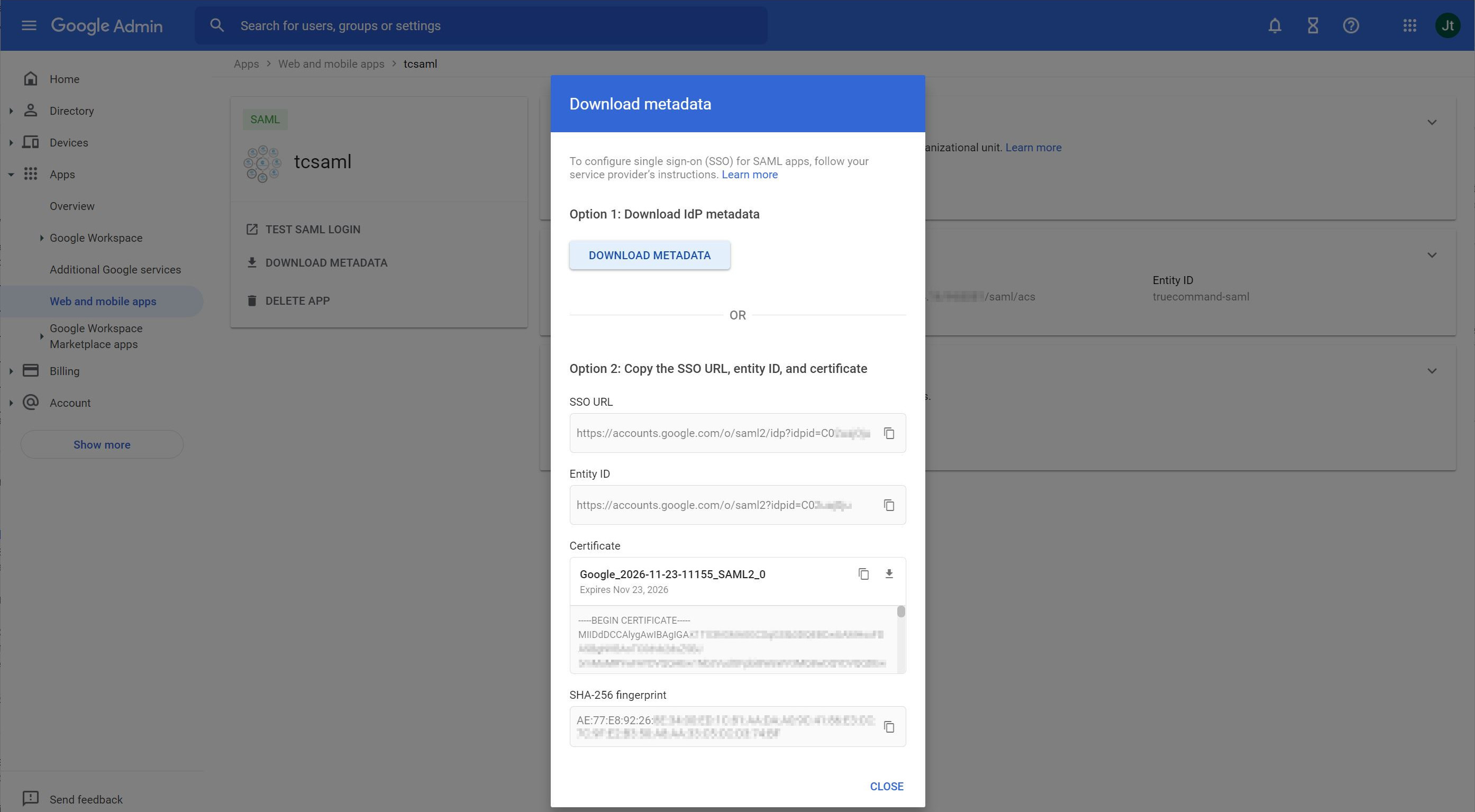Close the Download metadata dialog
Image resolution: width=1475 pixels, height=812 pixels.
(x=886, y=786)
